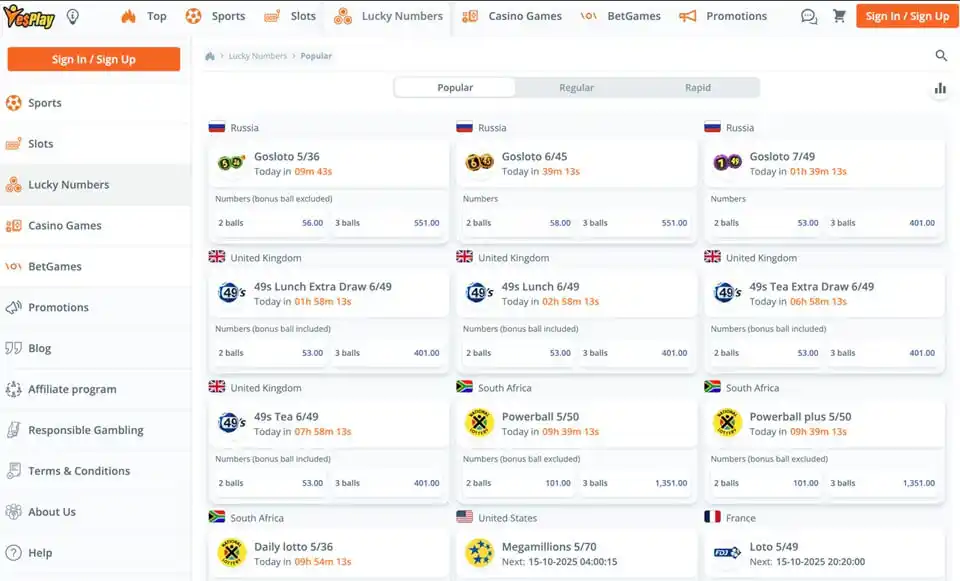Click the Gosloto 5/36 lottery ball icon
The height and width of the screenshot is (581, 960).
tap(231, 163)
